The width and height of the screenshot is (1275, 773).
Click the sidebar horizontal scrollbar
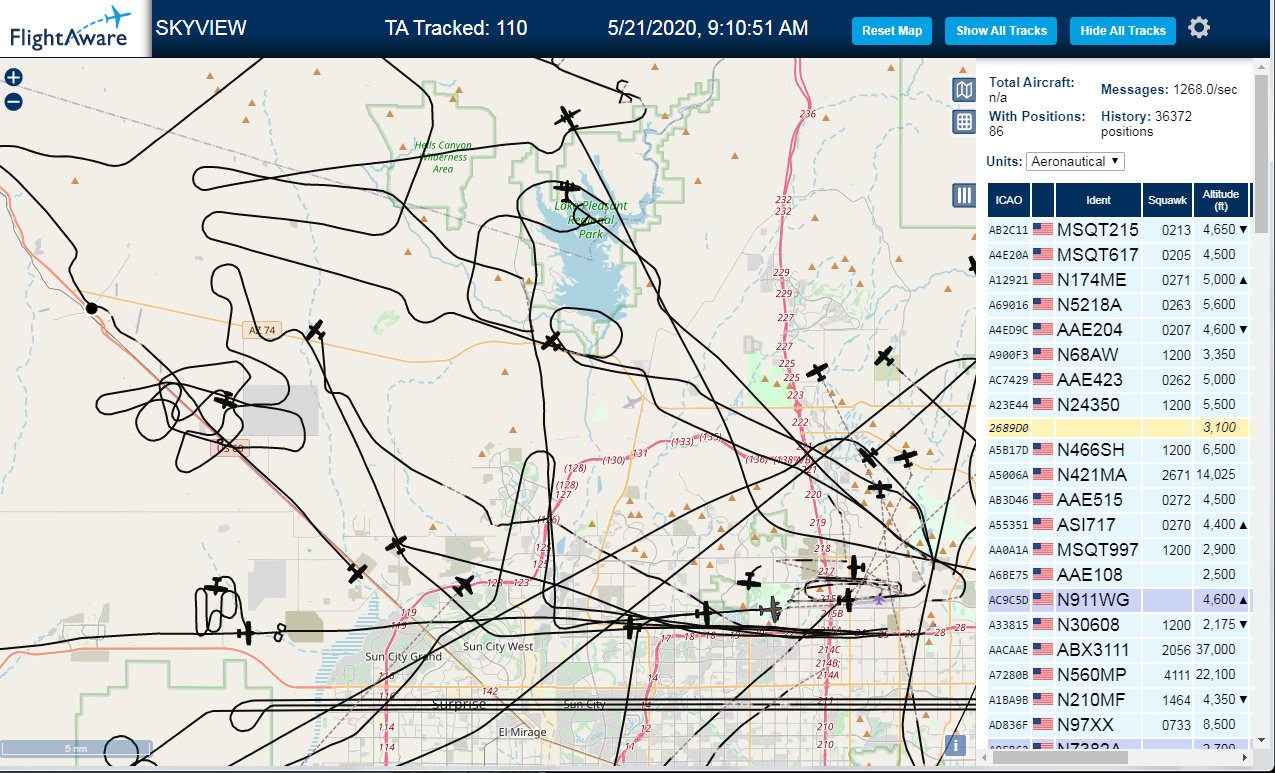pos(1058,757)
